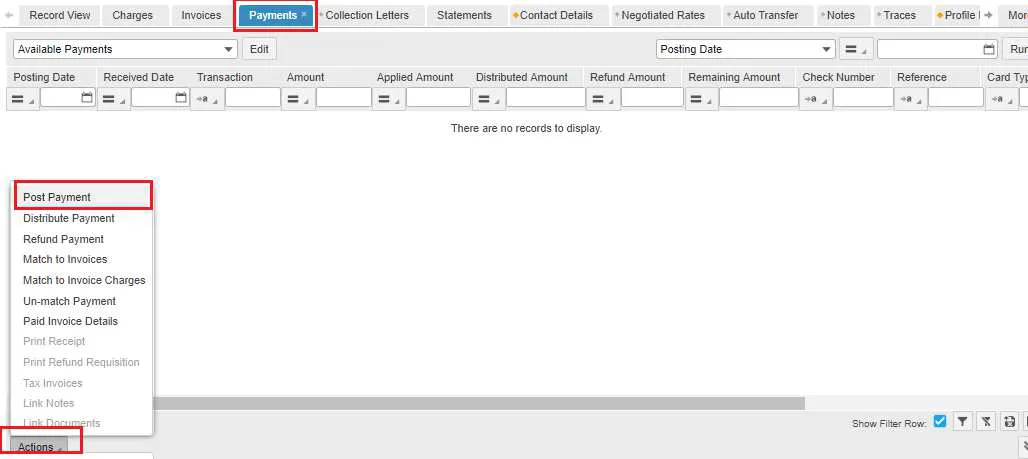1028x459 pixels.
Task: Click the Refund Amount filter input field
Action: pos(652,98)
